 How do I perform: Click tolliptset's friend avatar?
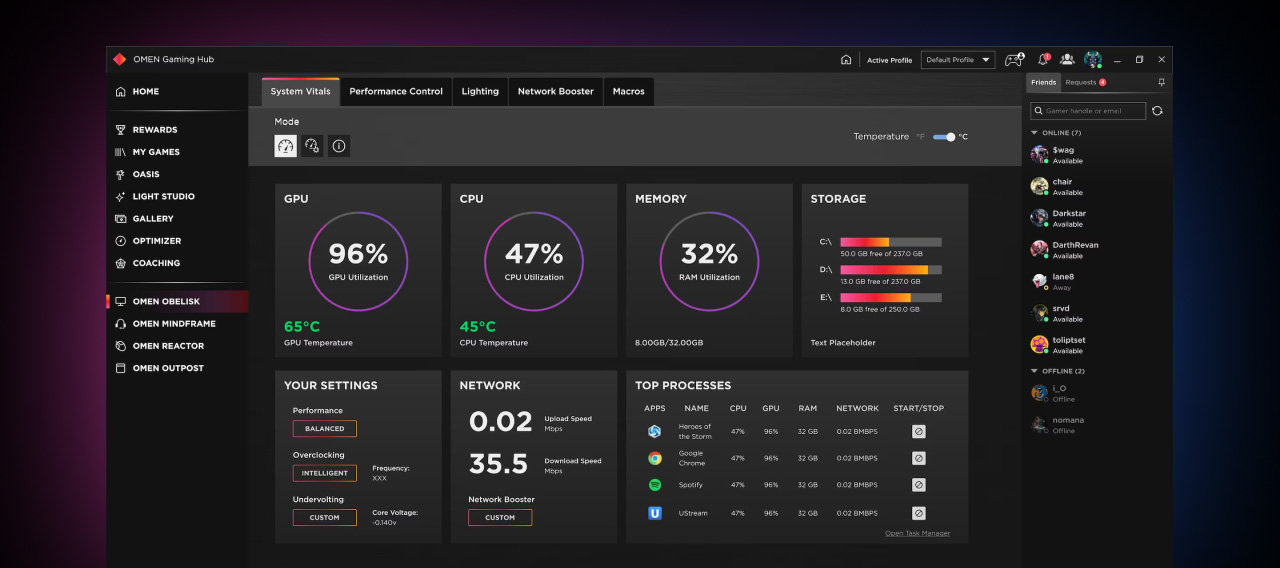click(1039, 344)
